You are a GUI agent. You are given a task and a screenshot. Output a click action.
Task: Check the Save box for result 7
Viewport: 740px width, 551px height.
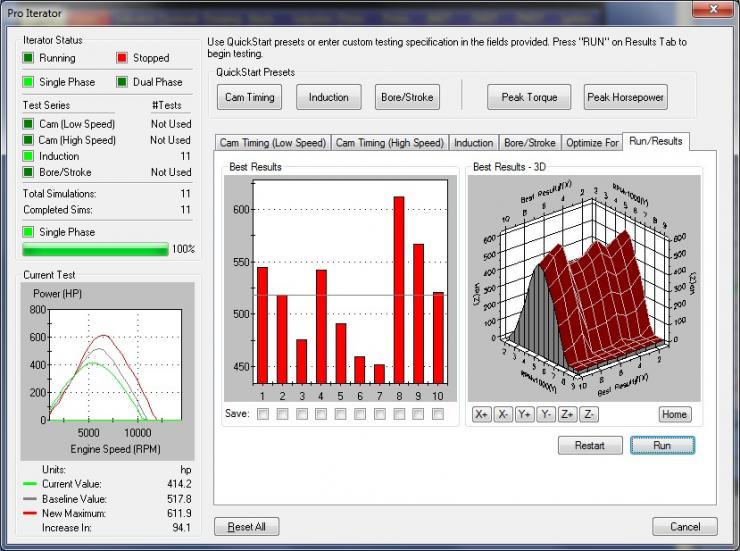coord(379,414)
